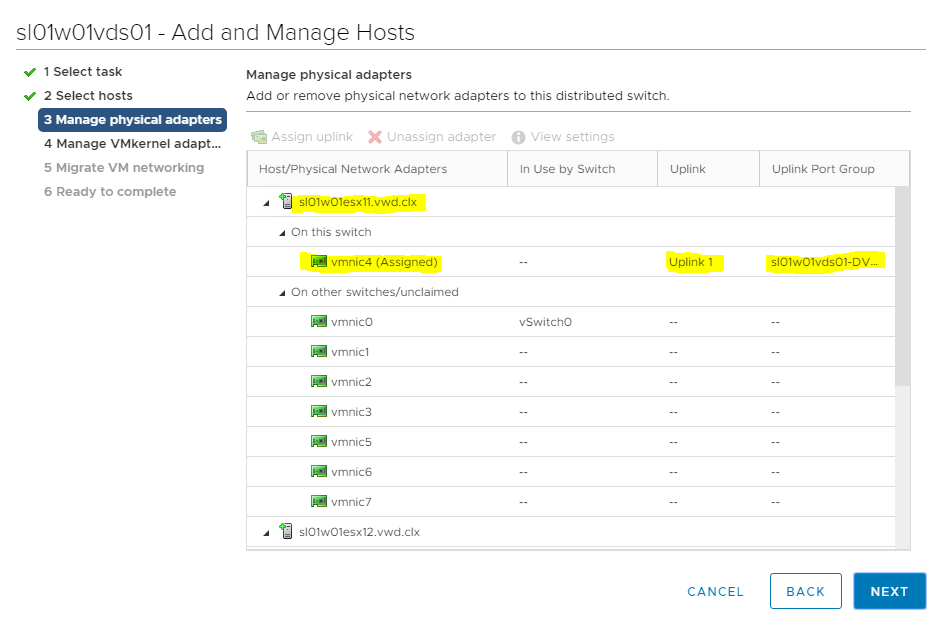The image size is (940, 621).
Task: Go to step 1 Select task
Action: click(x=83, y=72)
